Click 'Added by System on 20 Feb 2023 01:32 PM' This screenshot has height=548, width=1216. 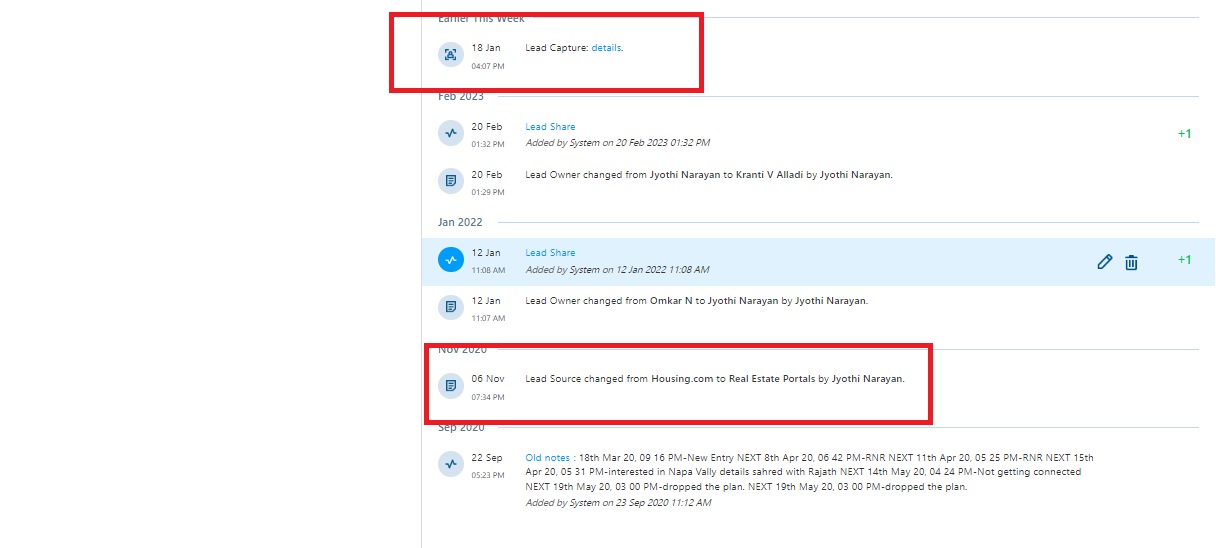pyautogui.click(x=618, y=143)
